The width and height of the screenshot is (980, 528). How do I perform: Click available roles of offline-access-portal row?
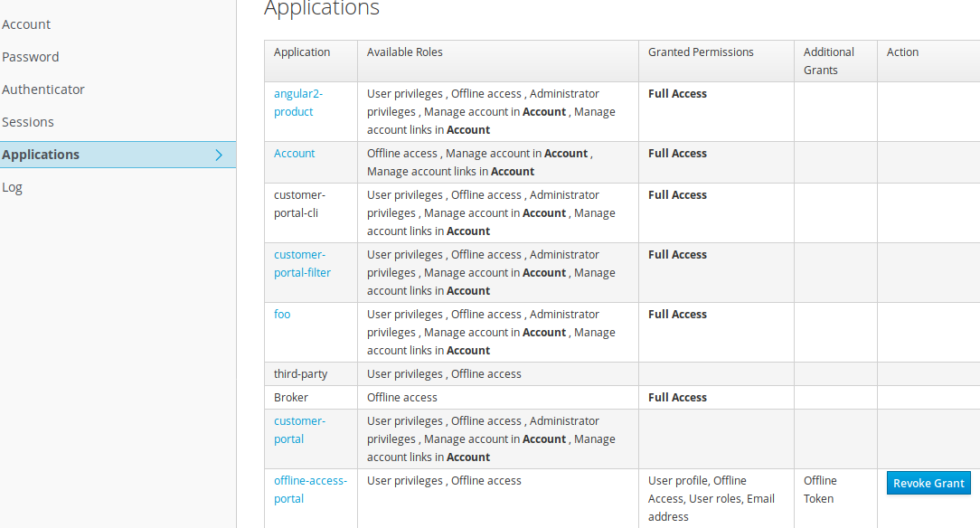[x=444, y=481]
